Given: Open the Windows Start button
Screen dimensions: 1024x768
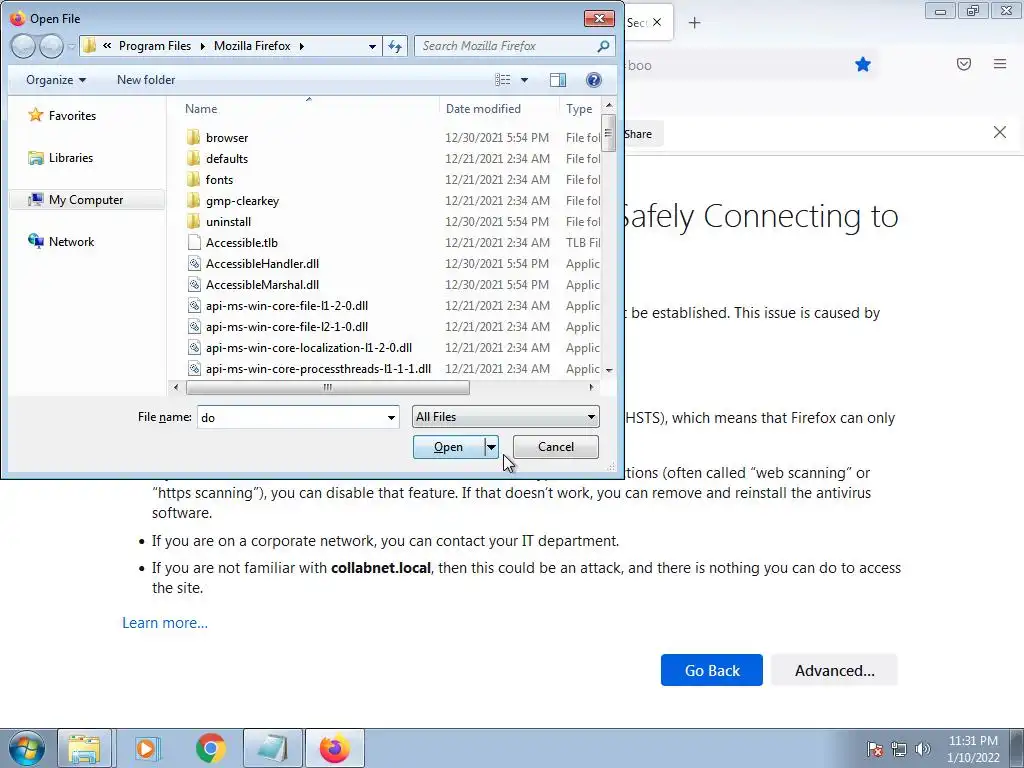Looking at the screenshot, I should coord(27,748).
